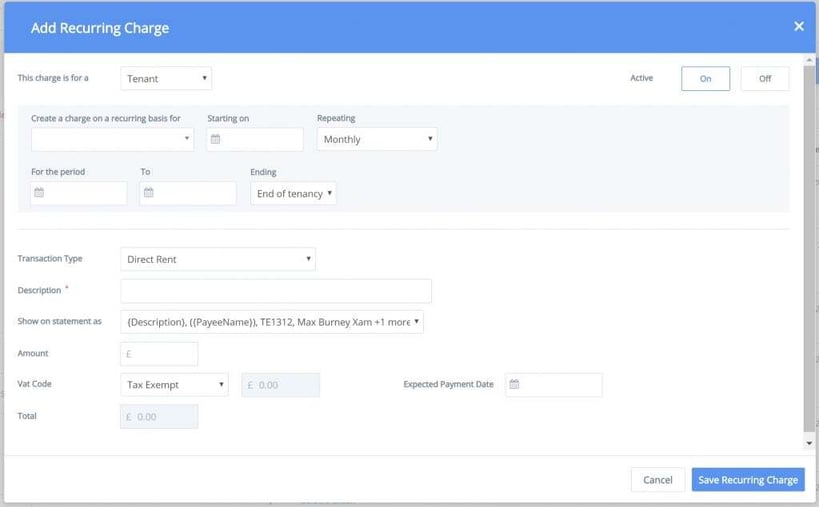Open the Vat Code Tax Exempt dropdown

click(x=174, y=385)
